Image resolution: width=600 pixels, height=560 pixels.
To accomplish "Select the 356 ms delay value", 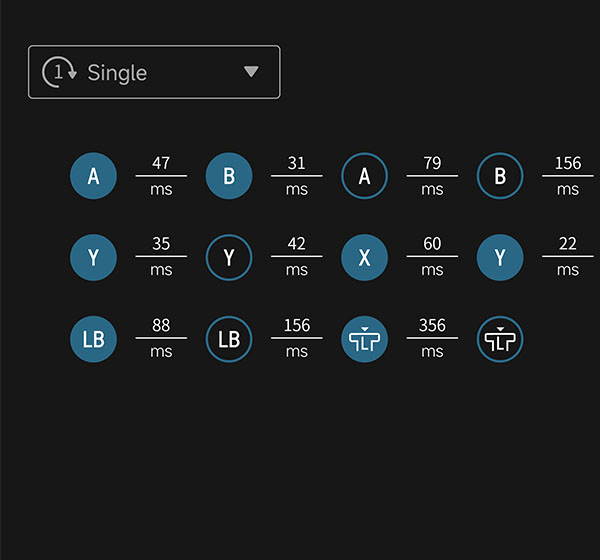I will 432,326.
